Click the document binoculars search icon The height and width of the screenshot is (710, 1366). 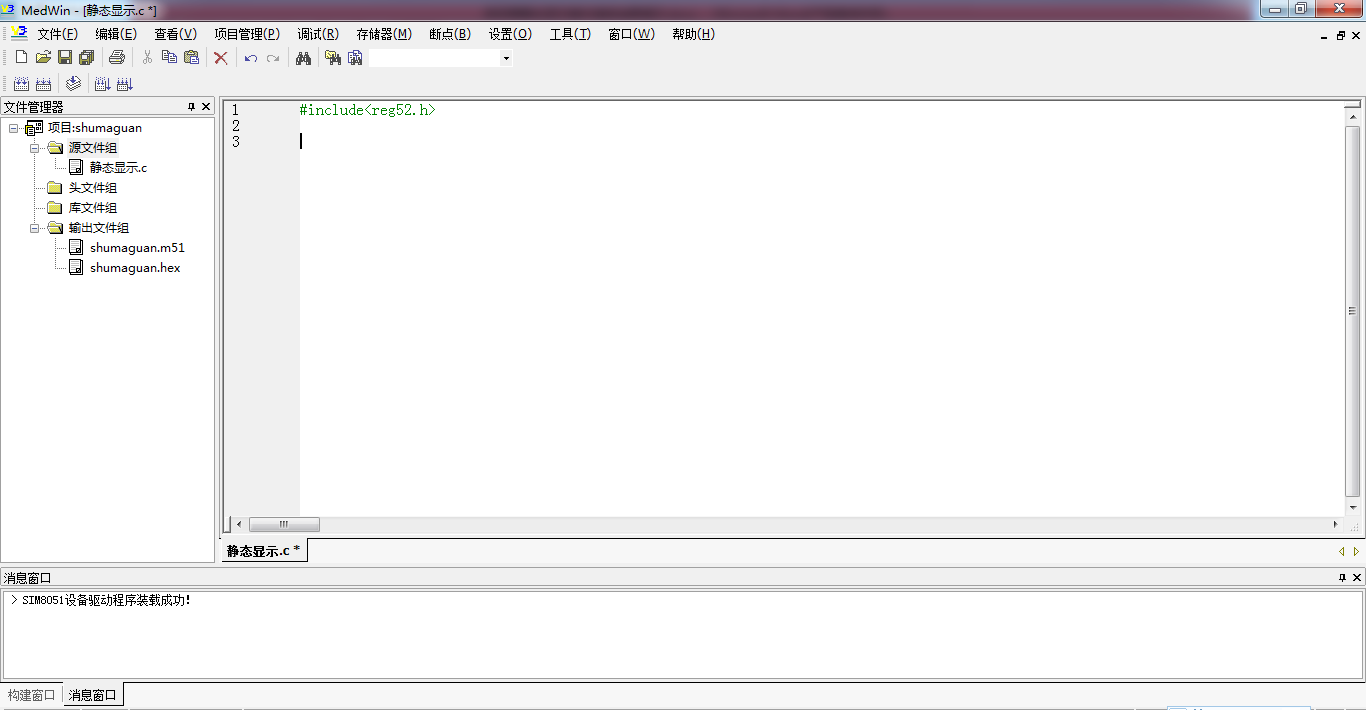[355, 58]
